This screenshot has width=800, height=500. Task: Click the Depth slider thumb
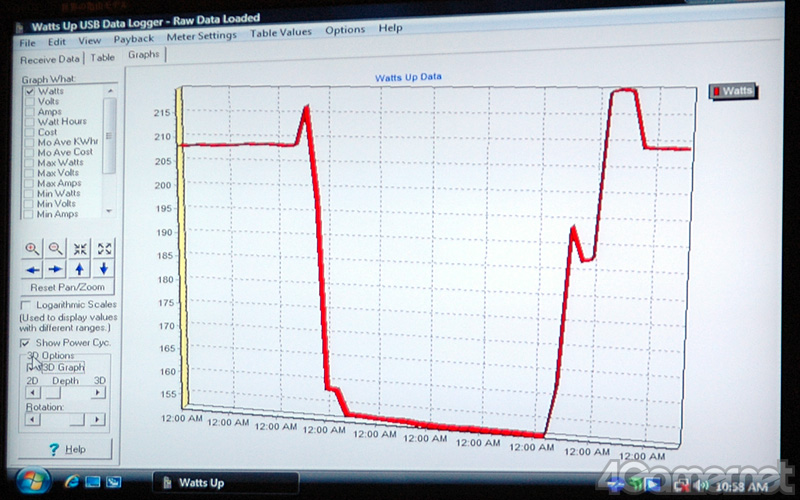pyautogui.click(x=52, y=393)
